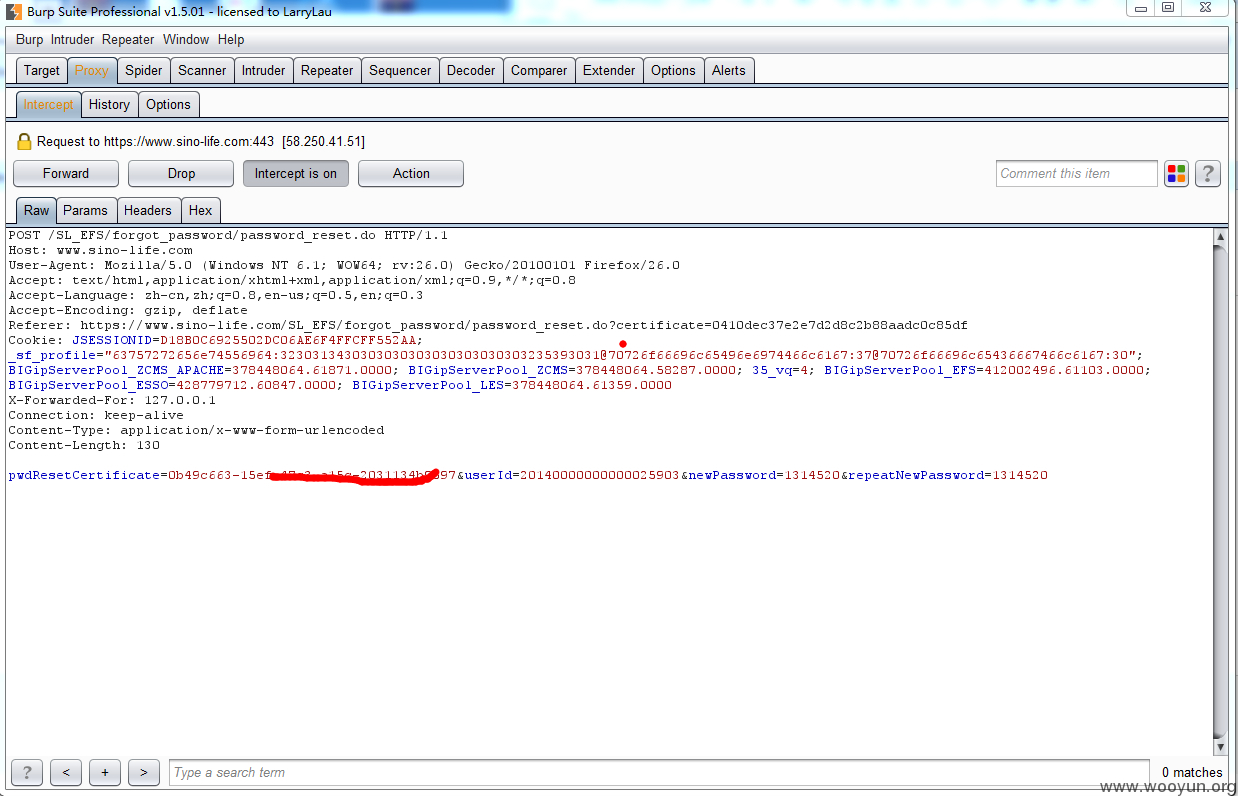
Task: Select the Proxy tab
Action: pyautogui.click(x=91, y=71)
